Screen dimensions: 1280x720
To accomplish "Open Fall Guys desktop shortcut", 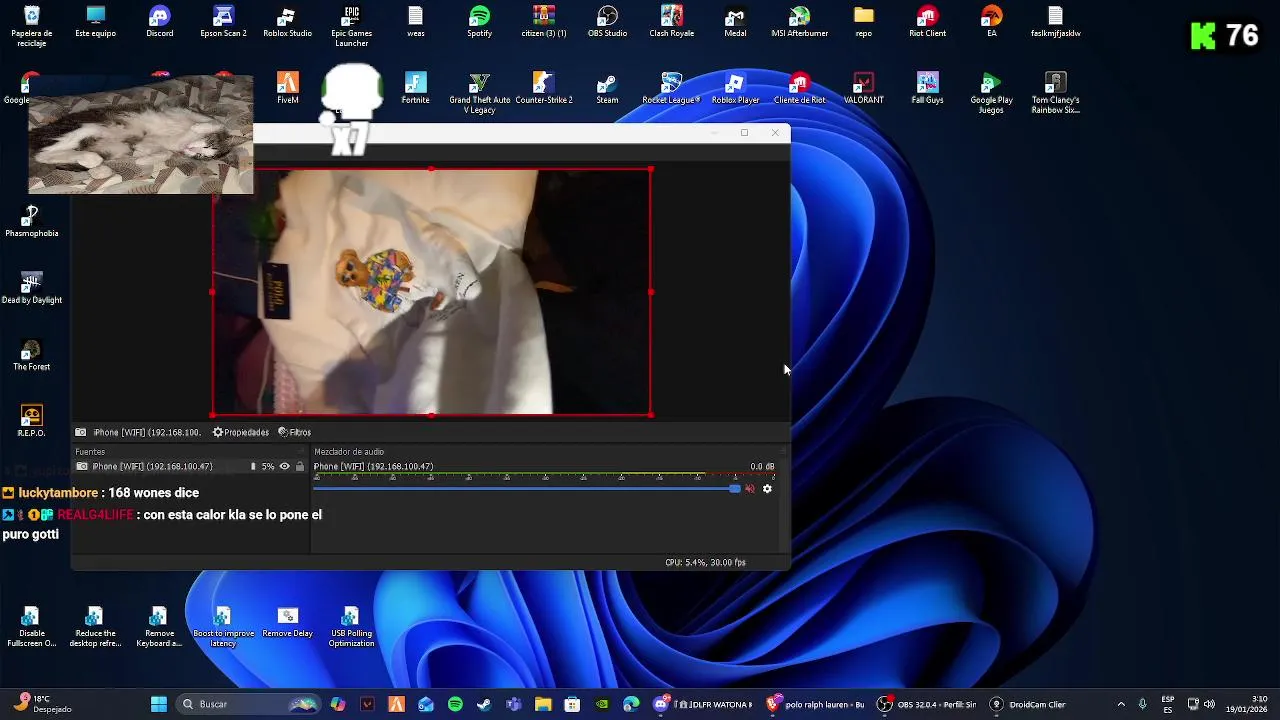I will 927,88.
